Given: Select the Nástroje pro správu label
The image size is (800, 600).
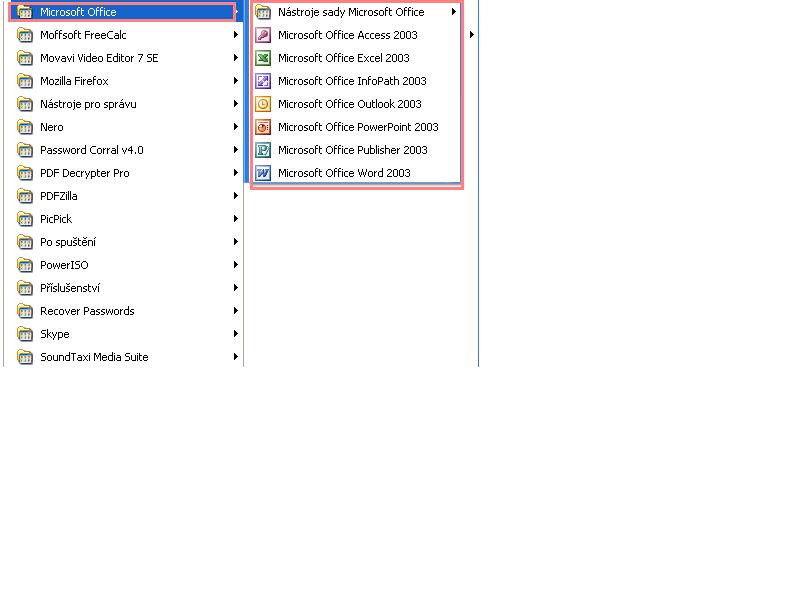Looking at the screenshot, I should click(x=88, y=104).
